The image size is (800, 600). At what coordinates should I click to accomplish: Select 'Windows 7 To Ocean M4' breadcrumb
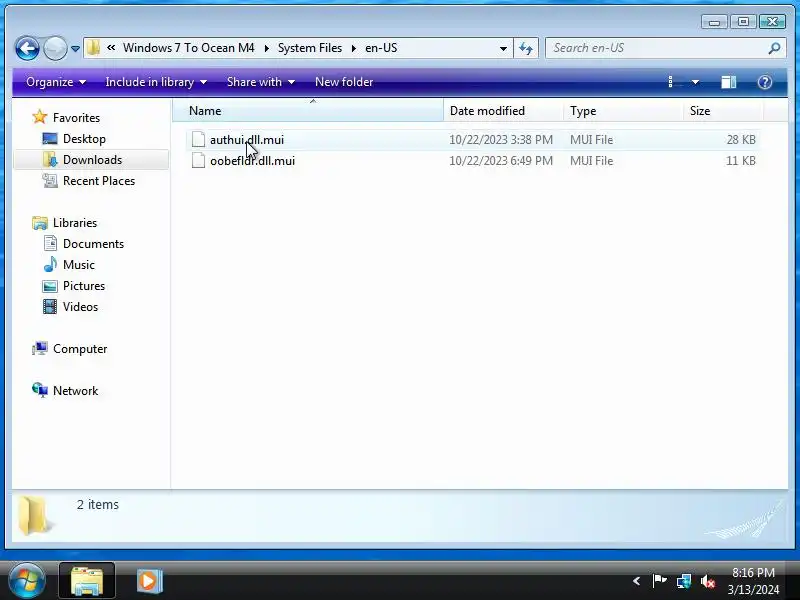pyautogui.click(x=188, y=48)
